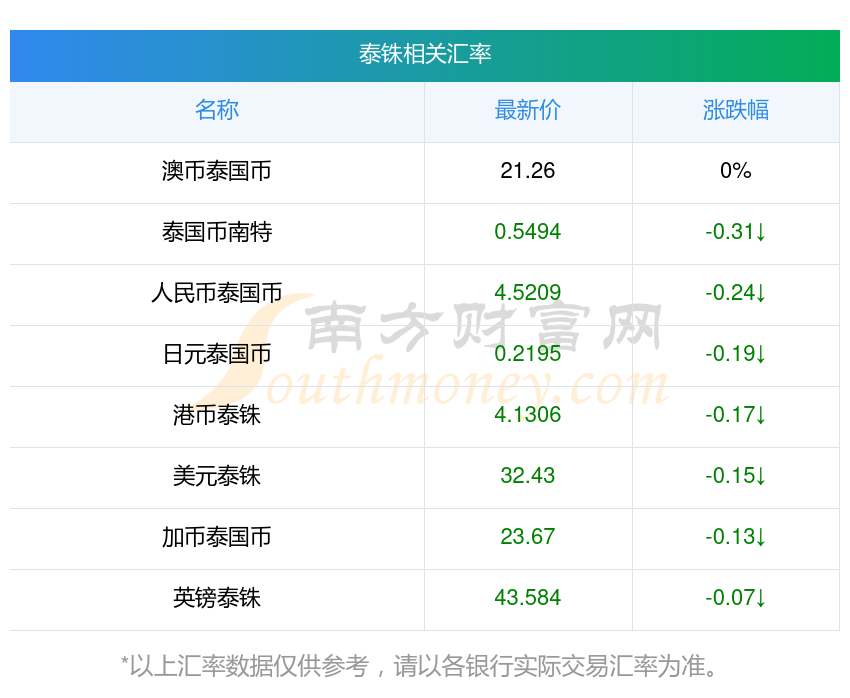Screen dimensions: 850x698
Task: Click the 美元泰铢 row name
Action: 217,476
